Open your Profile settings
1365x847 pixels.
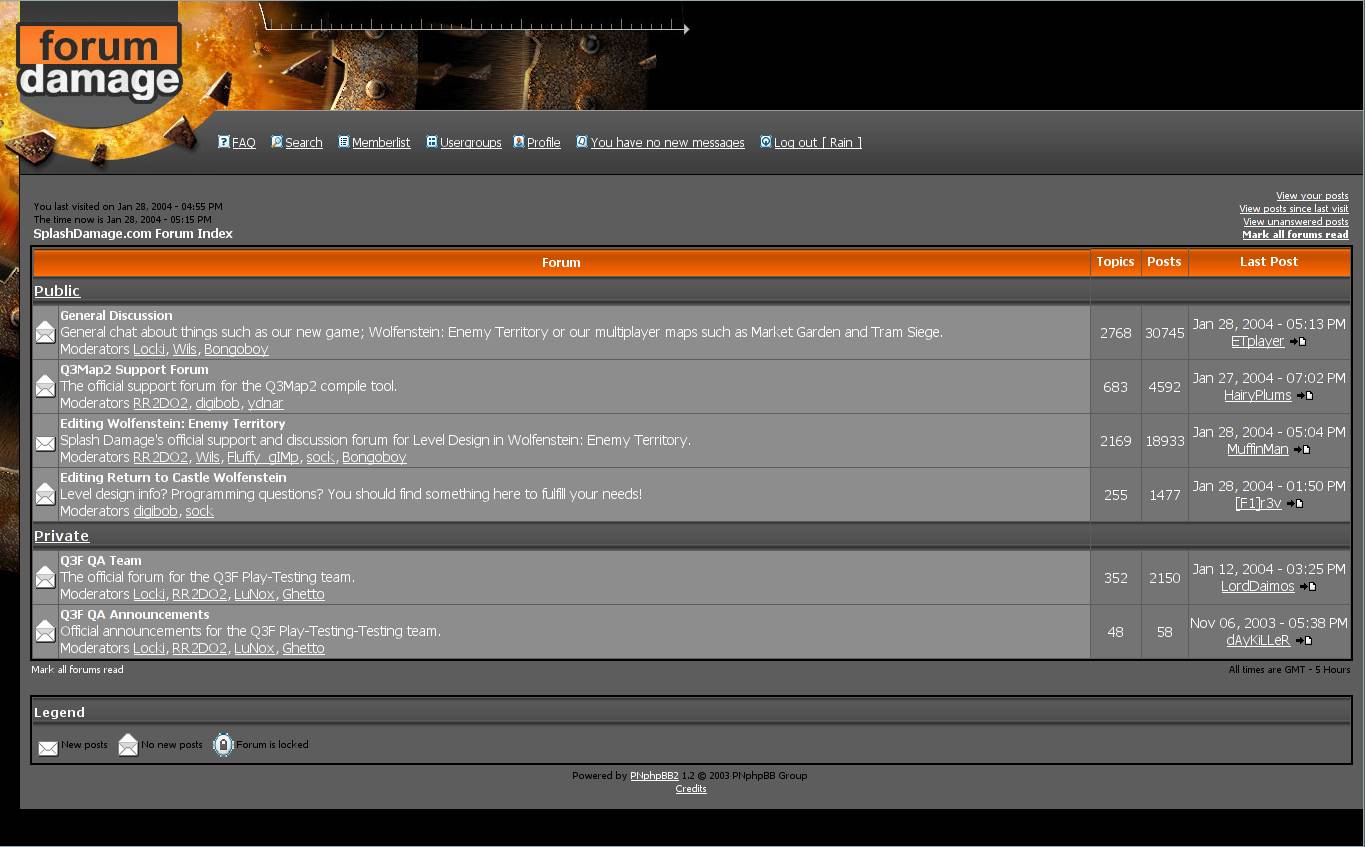544,143
